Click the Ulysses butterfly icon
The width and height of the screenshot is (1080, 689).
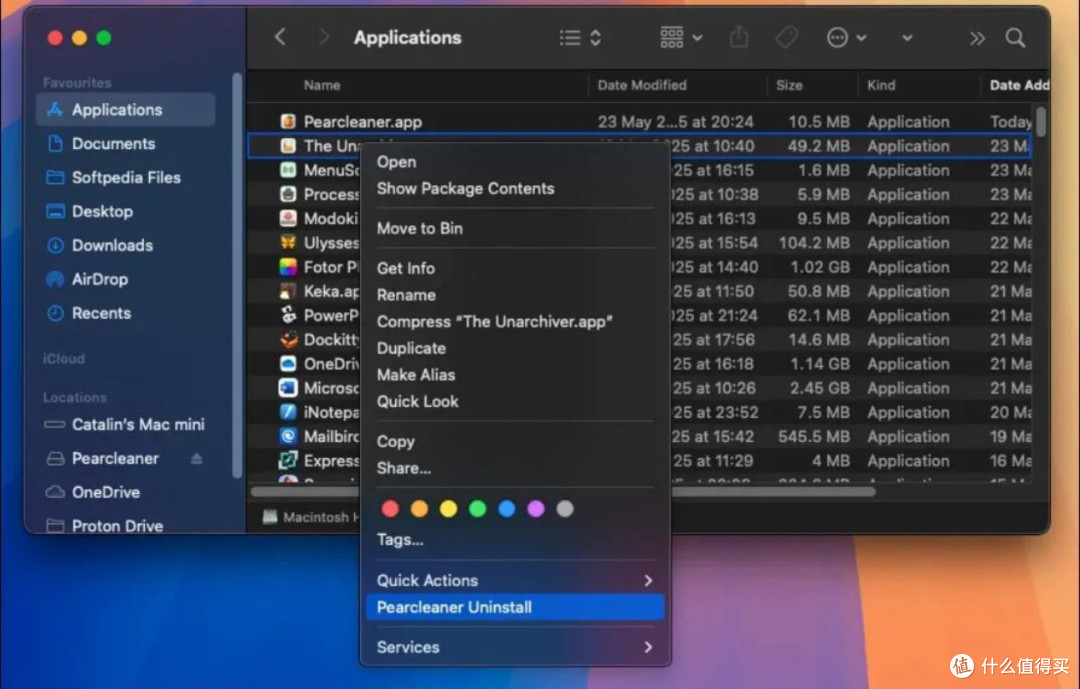point(288,243)
